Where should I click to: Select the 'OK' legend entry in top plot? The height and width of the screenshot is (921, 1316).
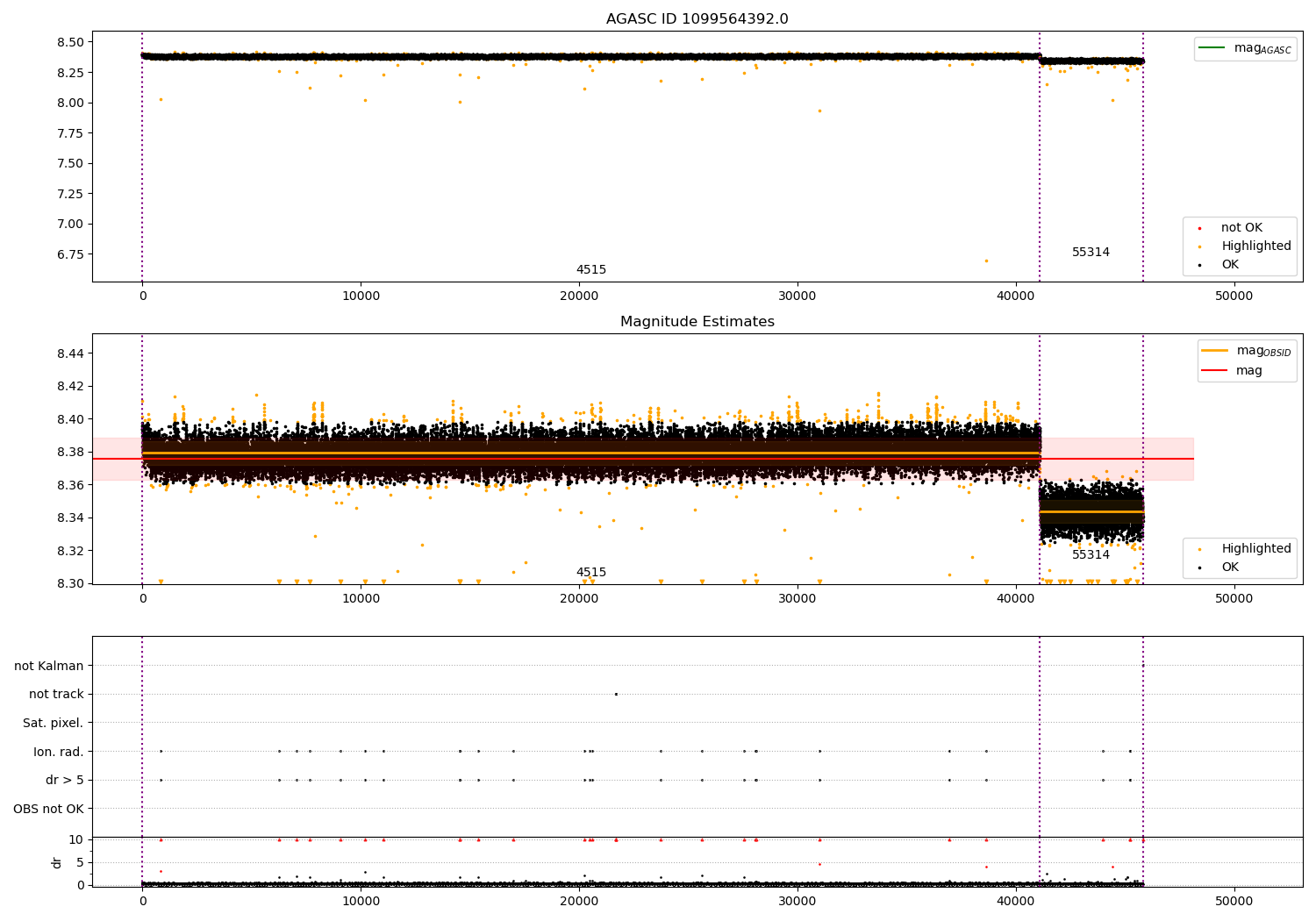tap(1230, 265)
